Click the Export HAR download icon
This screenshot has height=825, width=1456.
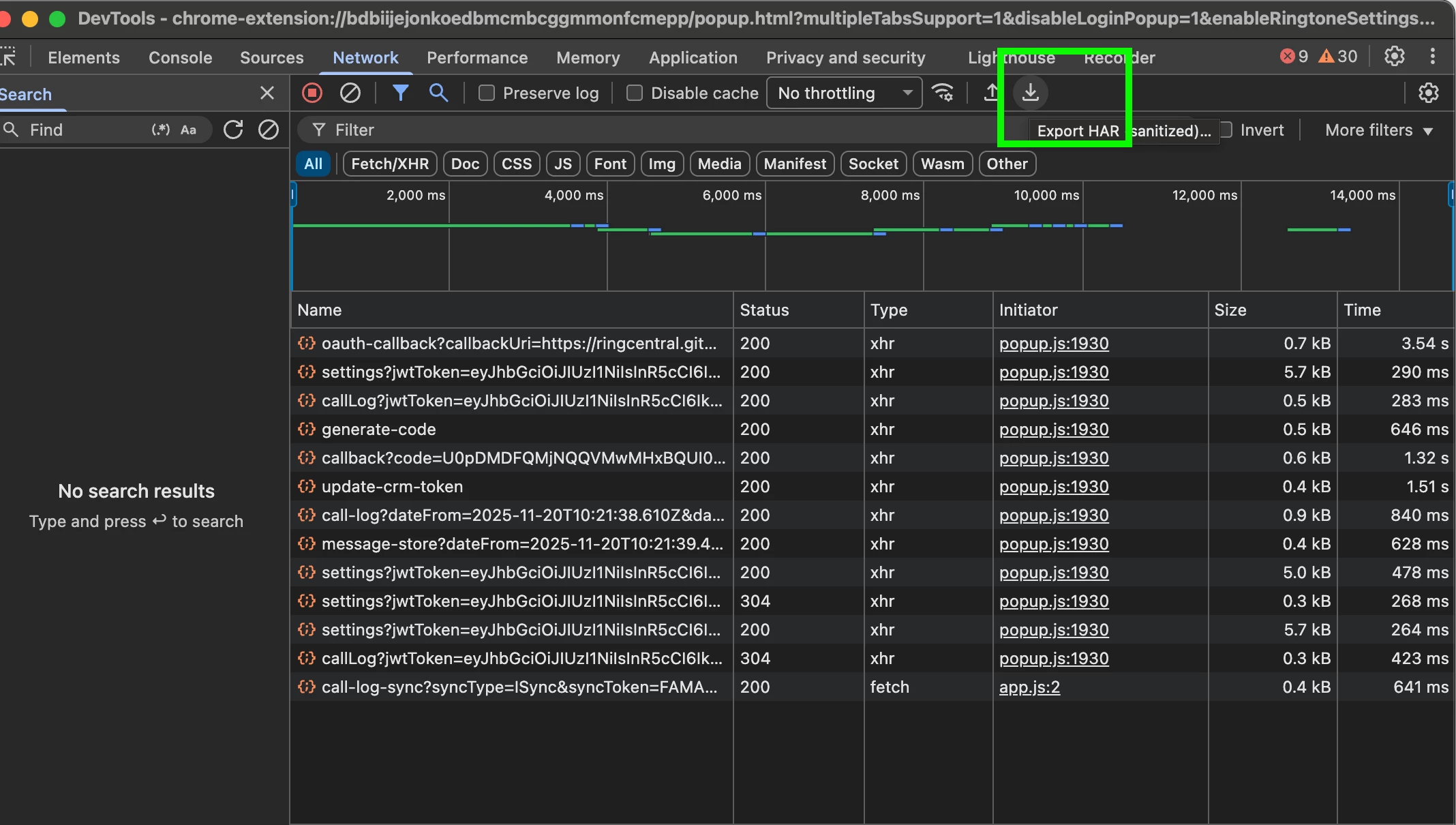(x=1030, y=92)
